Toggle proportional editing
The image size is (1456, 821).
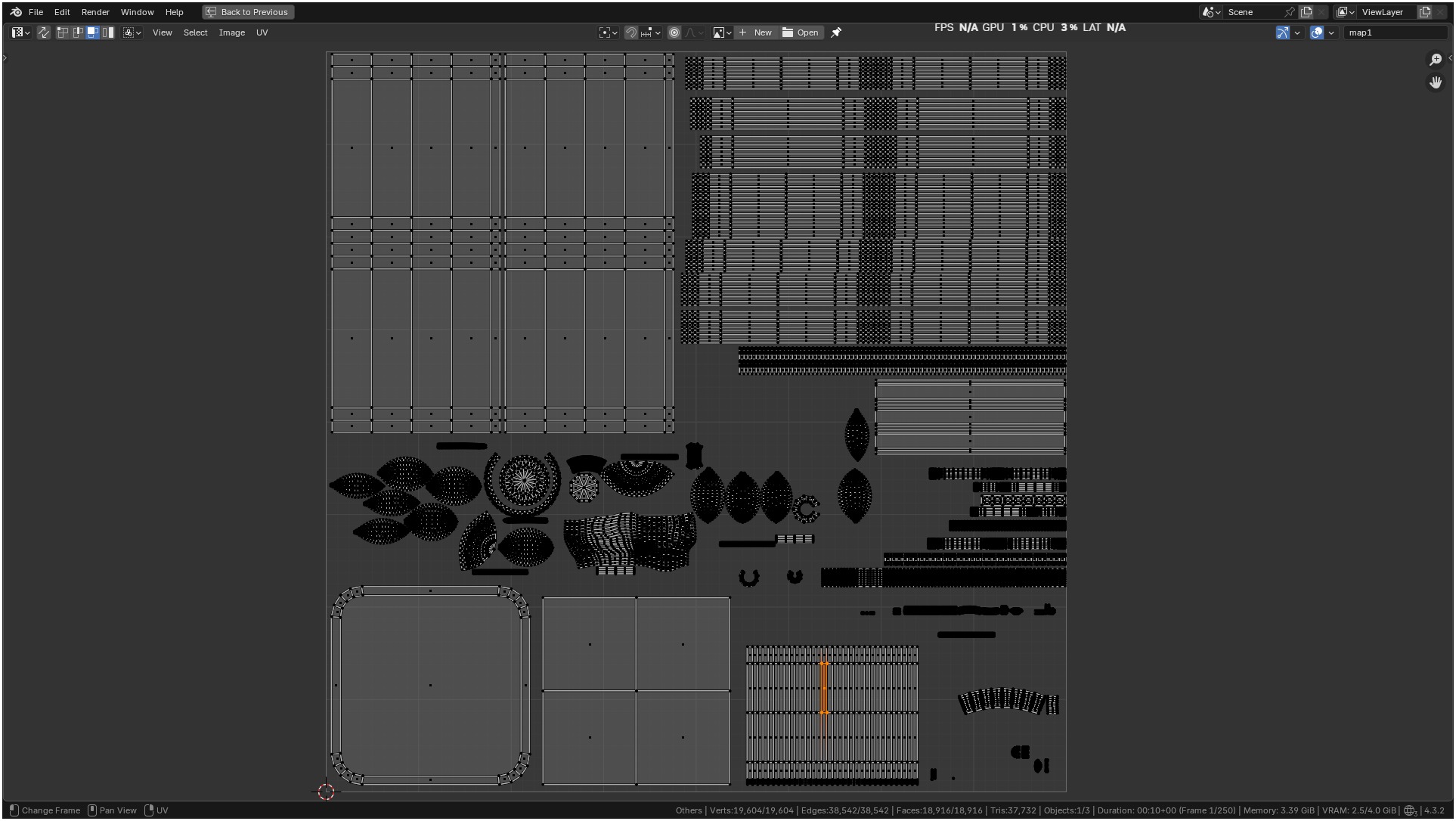(x=674, y=33)
